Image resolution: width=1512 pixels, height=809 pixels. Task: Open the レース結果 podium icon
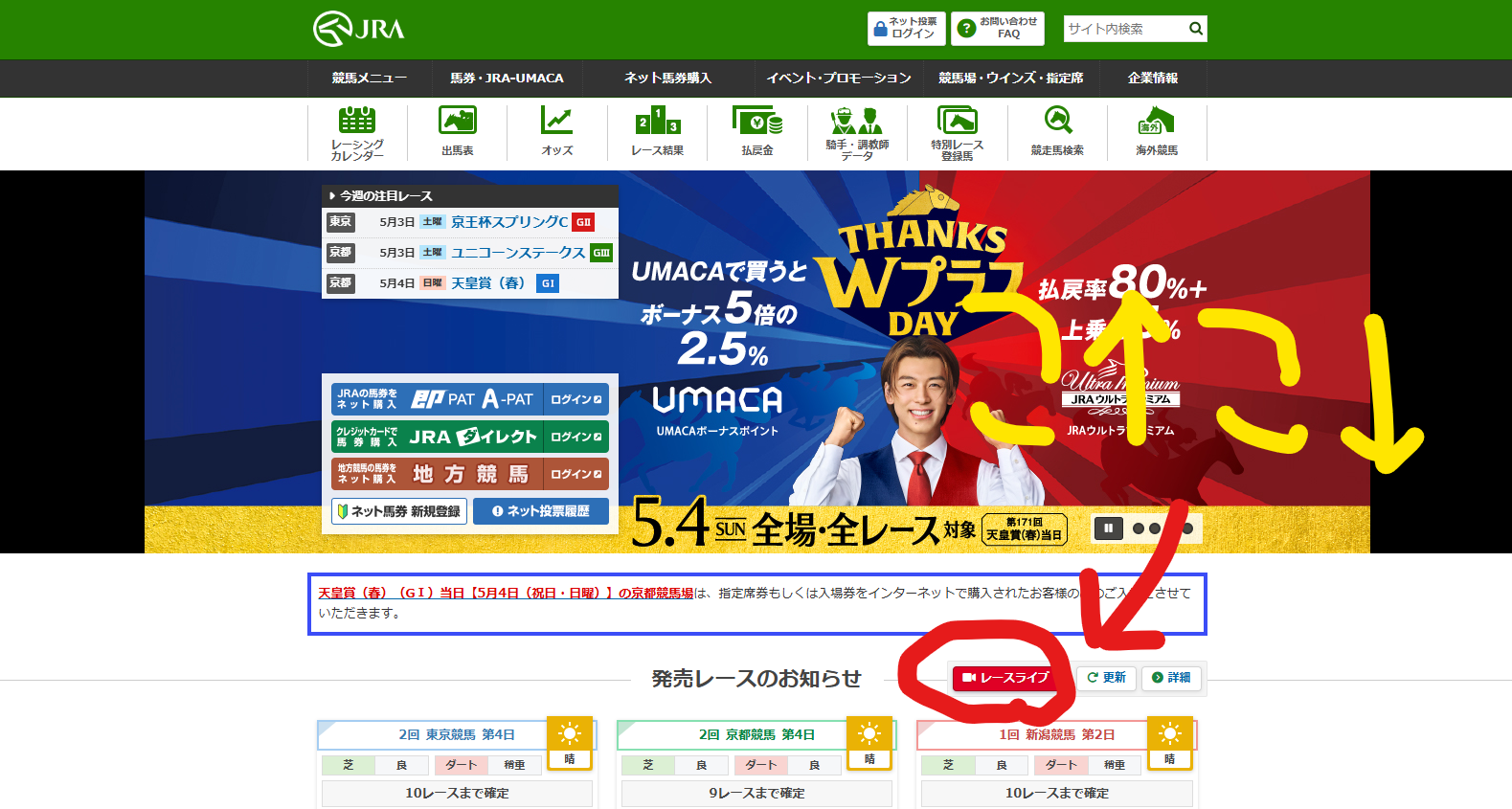pyautogui.click(x=657, y=133)
